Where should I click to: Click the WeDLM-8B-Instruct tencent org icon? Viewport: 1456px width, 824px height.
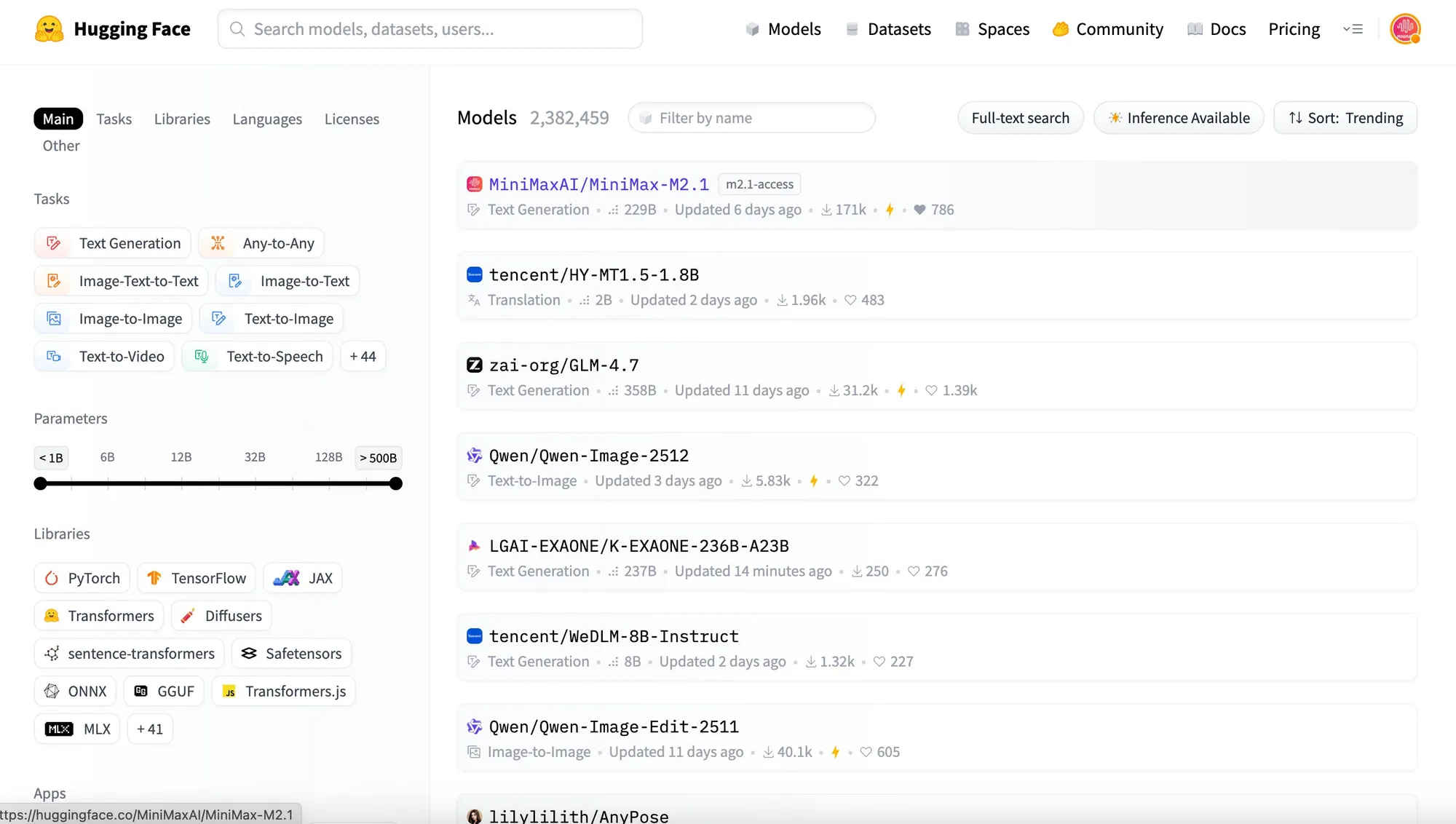[474, 636]
